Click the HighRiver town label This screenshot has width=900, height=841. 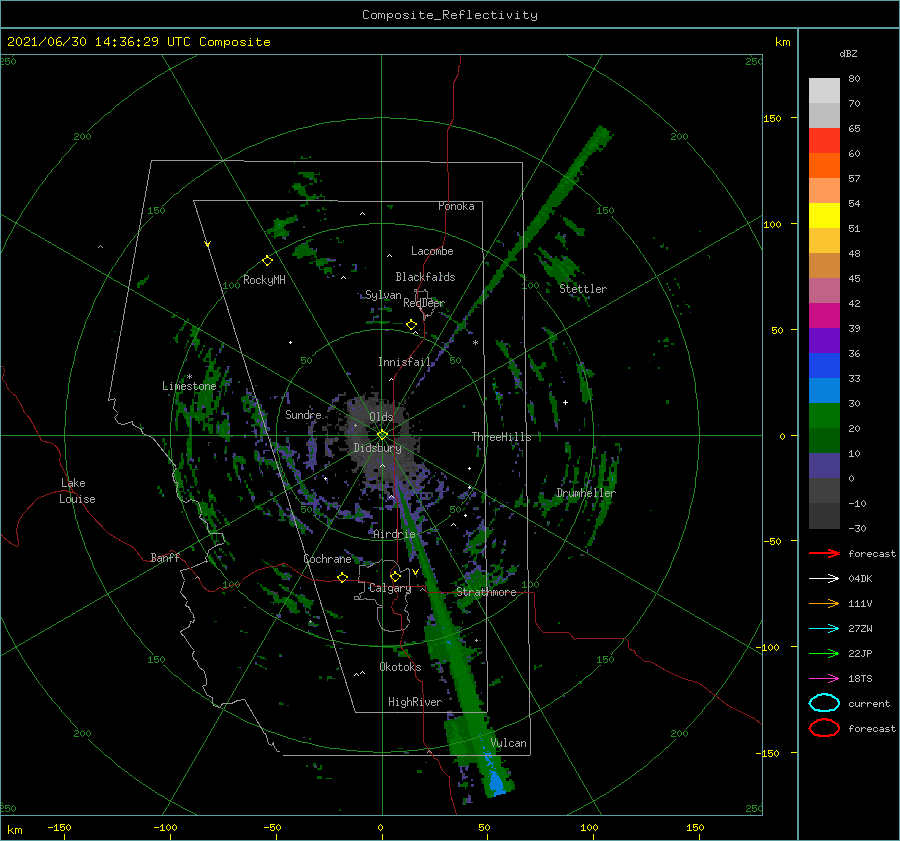point(415,702)
